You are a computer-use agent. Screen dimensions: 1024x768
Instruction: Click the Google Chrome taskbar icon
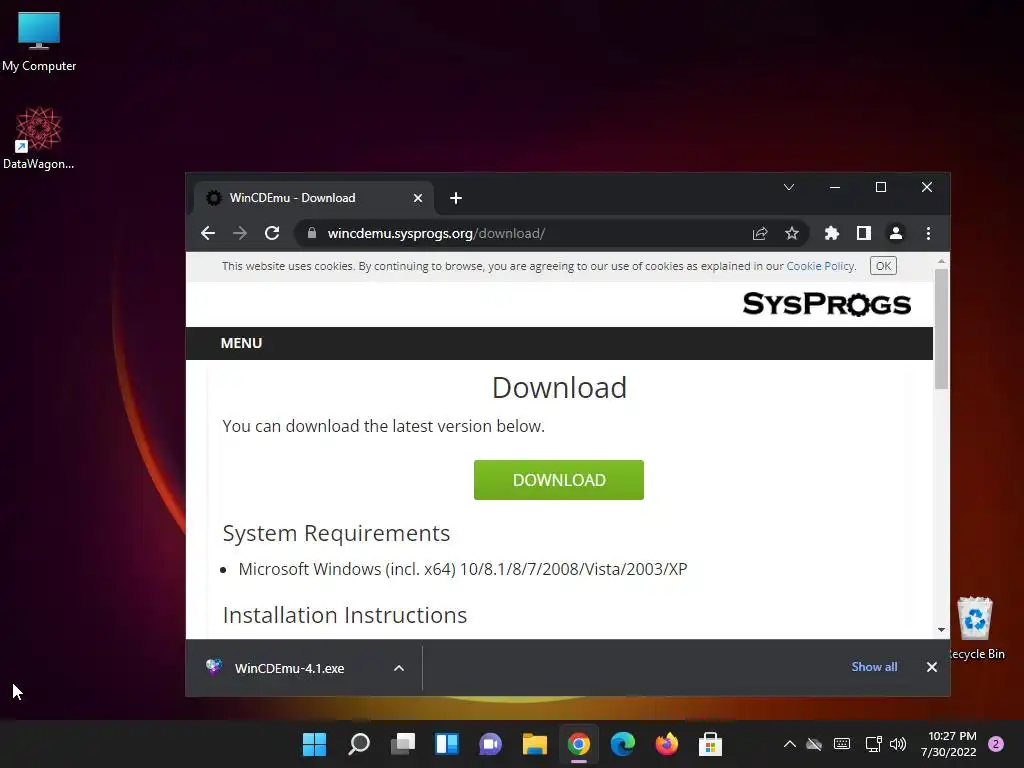[x=579, y=744]
